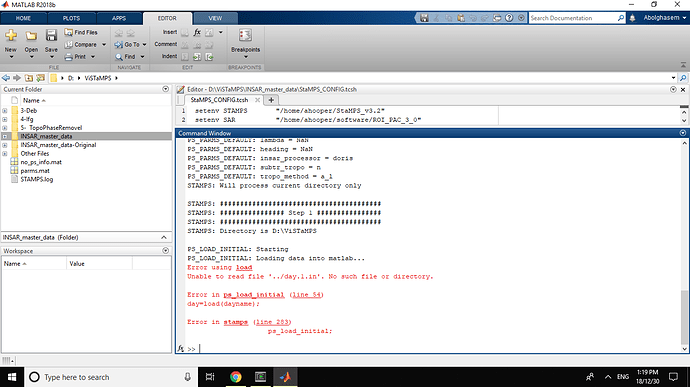Open Workspace panel actions menu
Screen dimensions: 690x387
click(x=165, y=251)
